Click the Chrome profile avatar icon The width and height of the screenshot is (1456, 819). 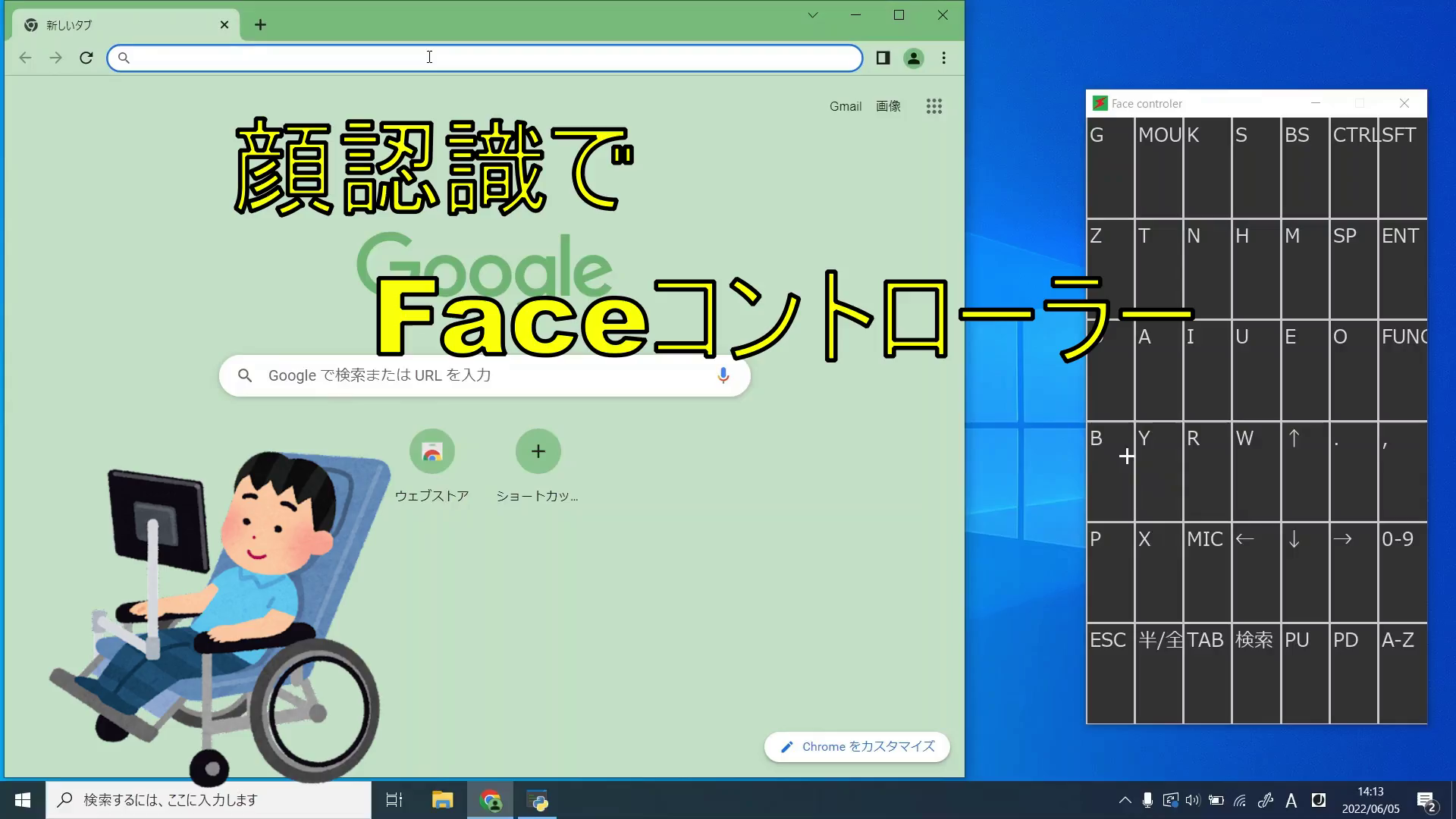(913, 58)
